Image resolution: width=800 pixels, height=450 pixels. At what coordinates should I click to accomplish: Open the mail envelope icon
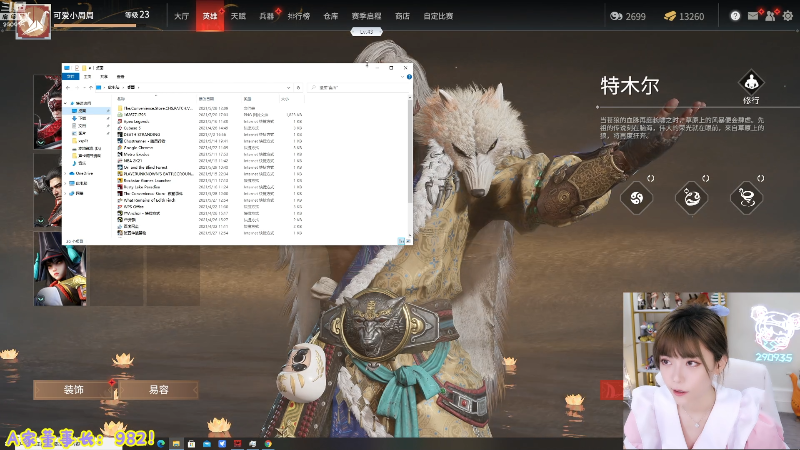753,16
